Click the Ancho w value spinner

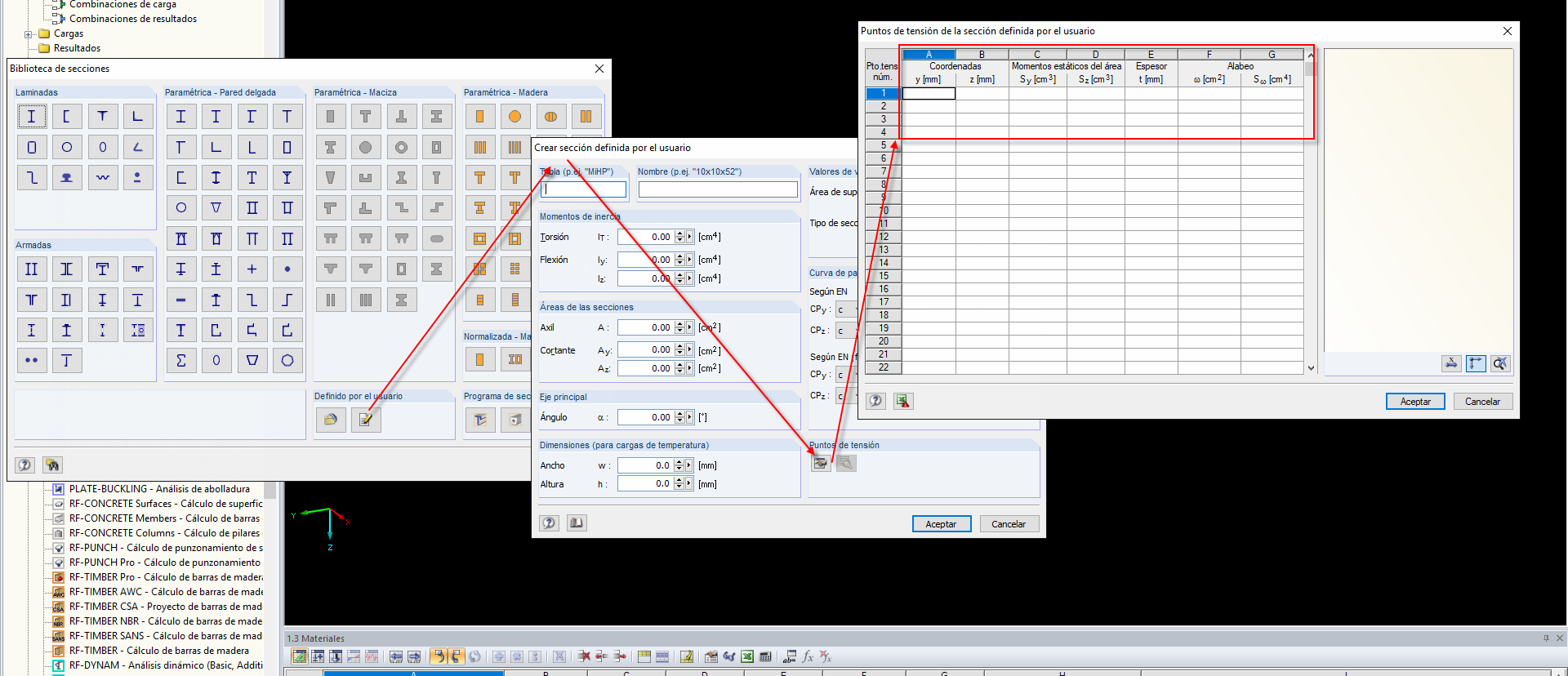[679, 465]
